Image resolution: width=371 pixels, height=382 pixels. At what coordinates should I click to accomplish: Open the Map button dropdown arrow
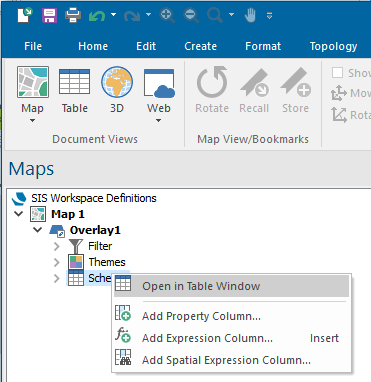(32, 120)
